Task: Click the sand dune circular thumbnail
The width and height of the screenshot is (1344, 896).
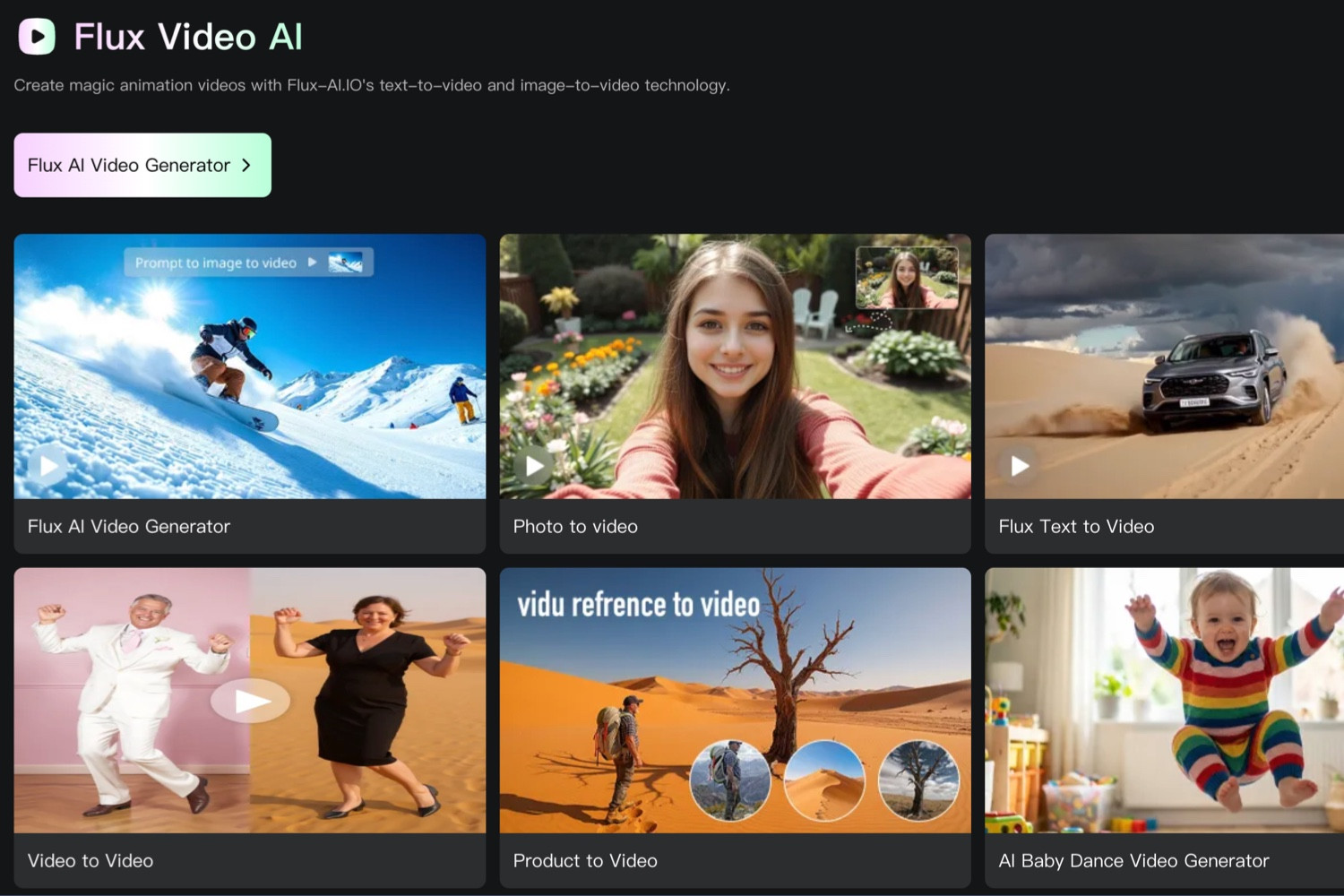Action: point(824,781)
